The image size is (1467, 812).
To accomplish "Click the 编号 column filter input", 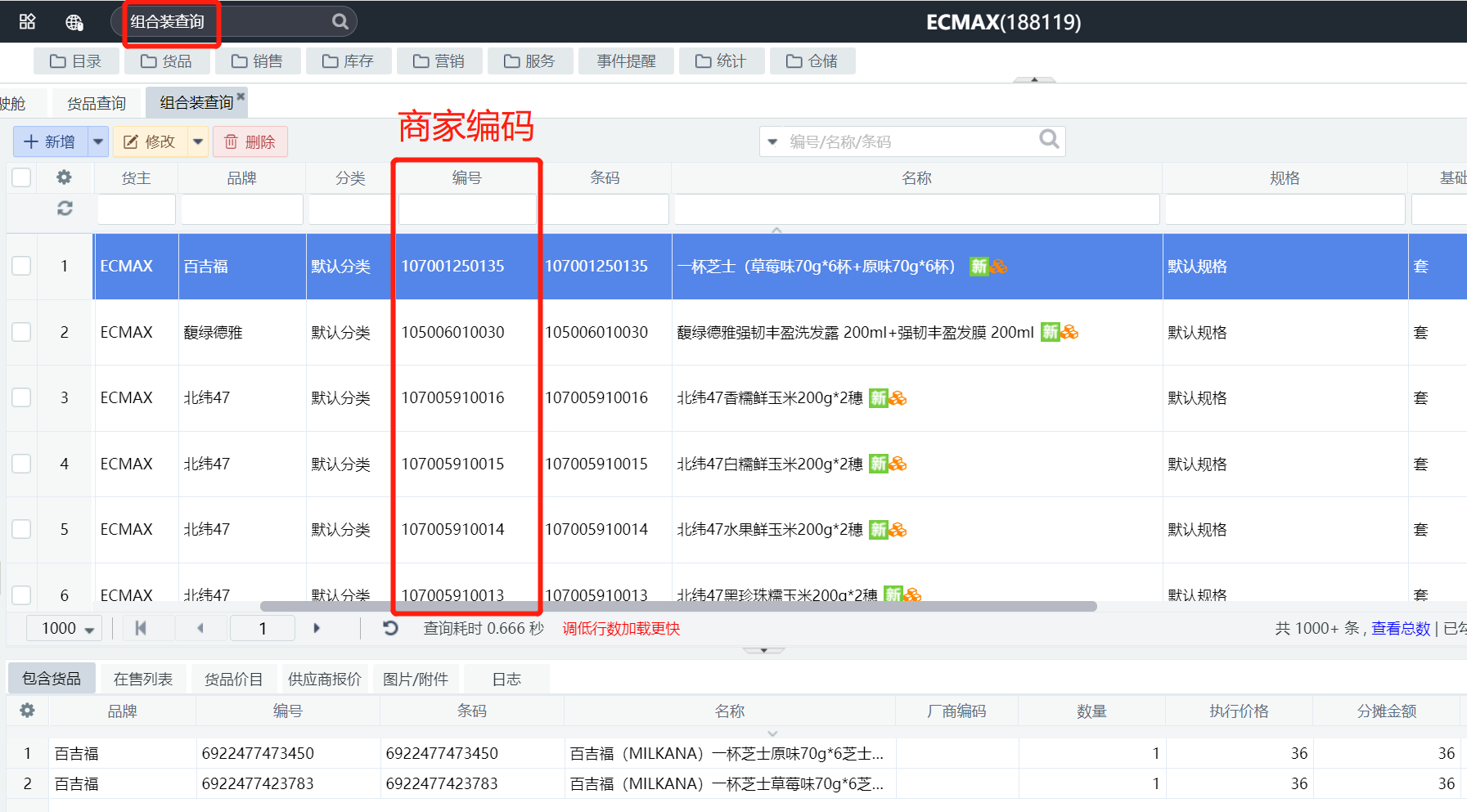I will 466,209.
